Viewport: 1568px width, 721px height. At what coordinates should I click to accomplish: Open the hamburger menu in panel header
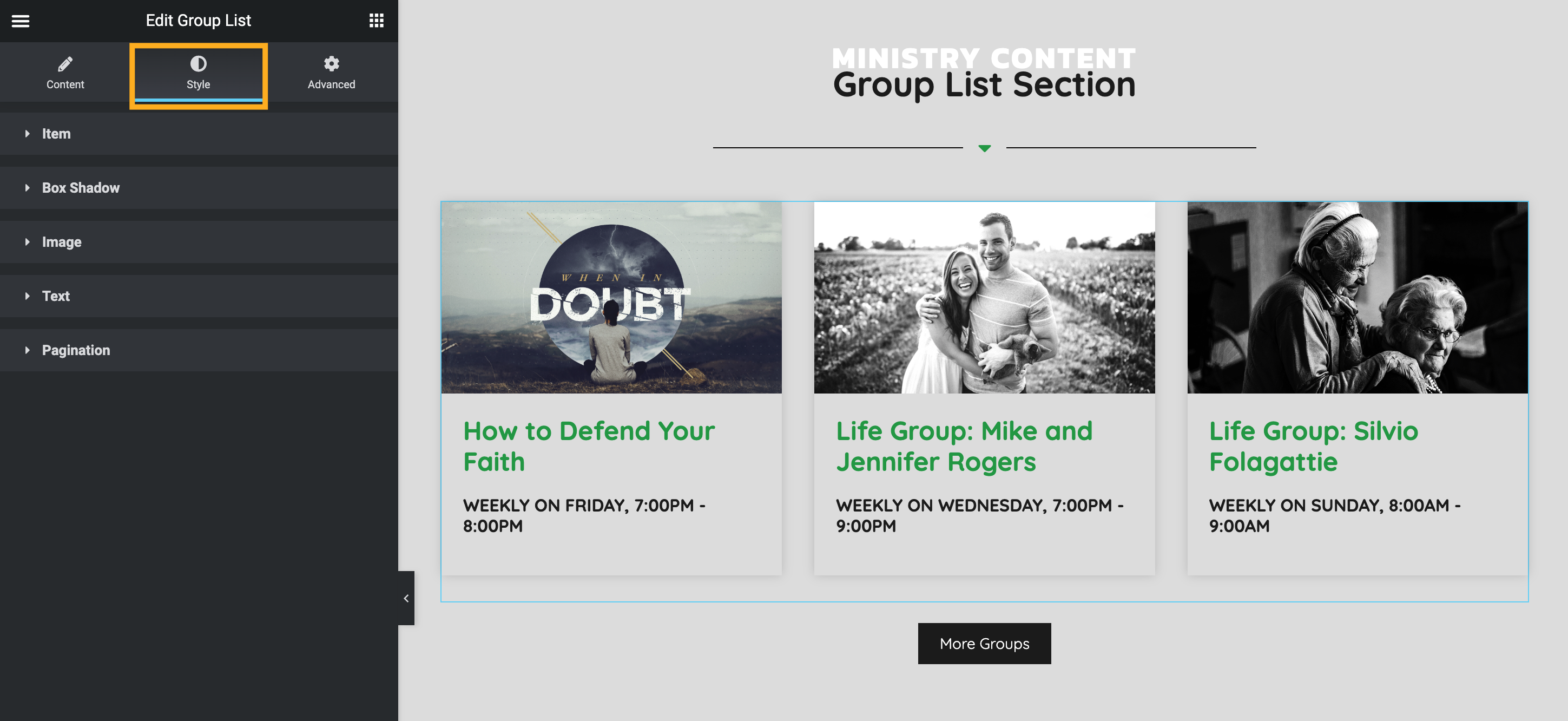tap(21, 21)
